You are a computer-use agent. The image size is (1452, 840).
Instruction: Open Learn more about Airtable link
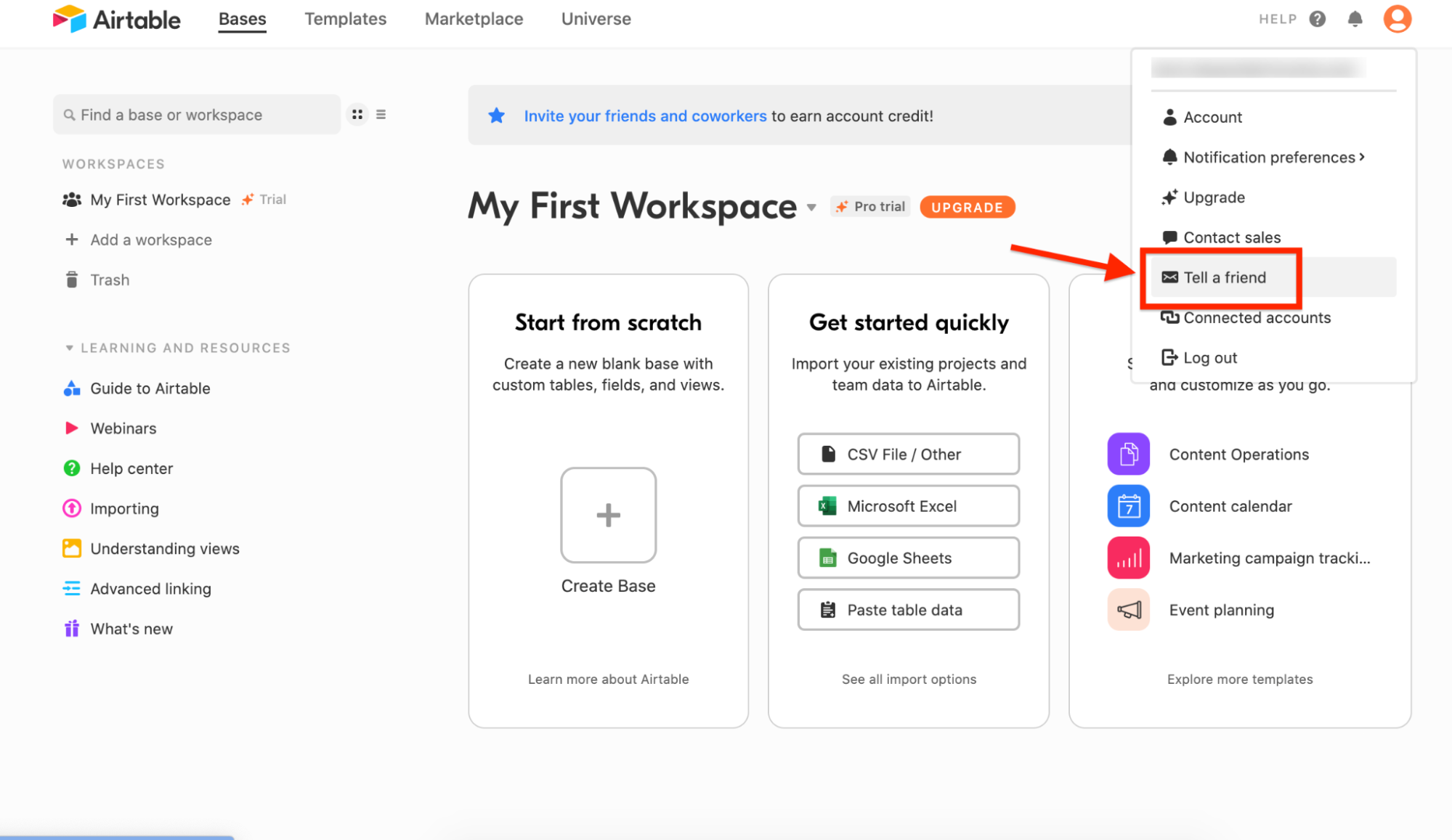coord(609,679)
